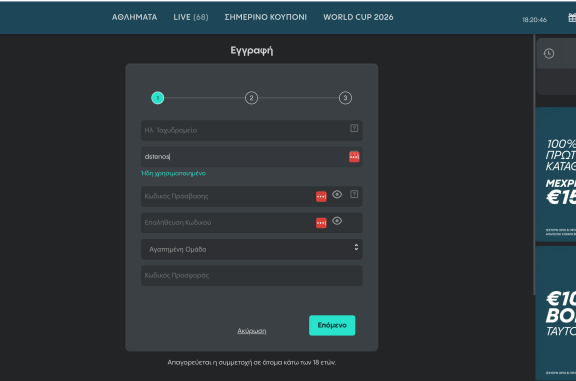Click the help icon in email field

(354, 128)
